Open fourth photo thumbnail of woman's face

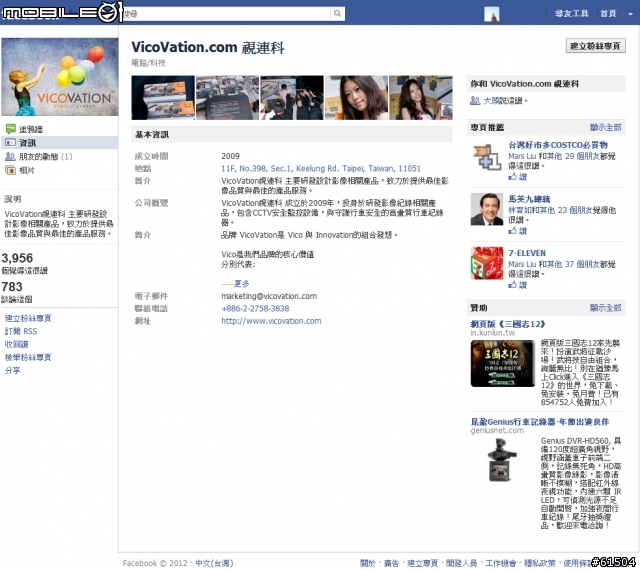click(356, 98)
